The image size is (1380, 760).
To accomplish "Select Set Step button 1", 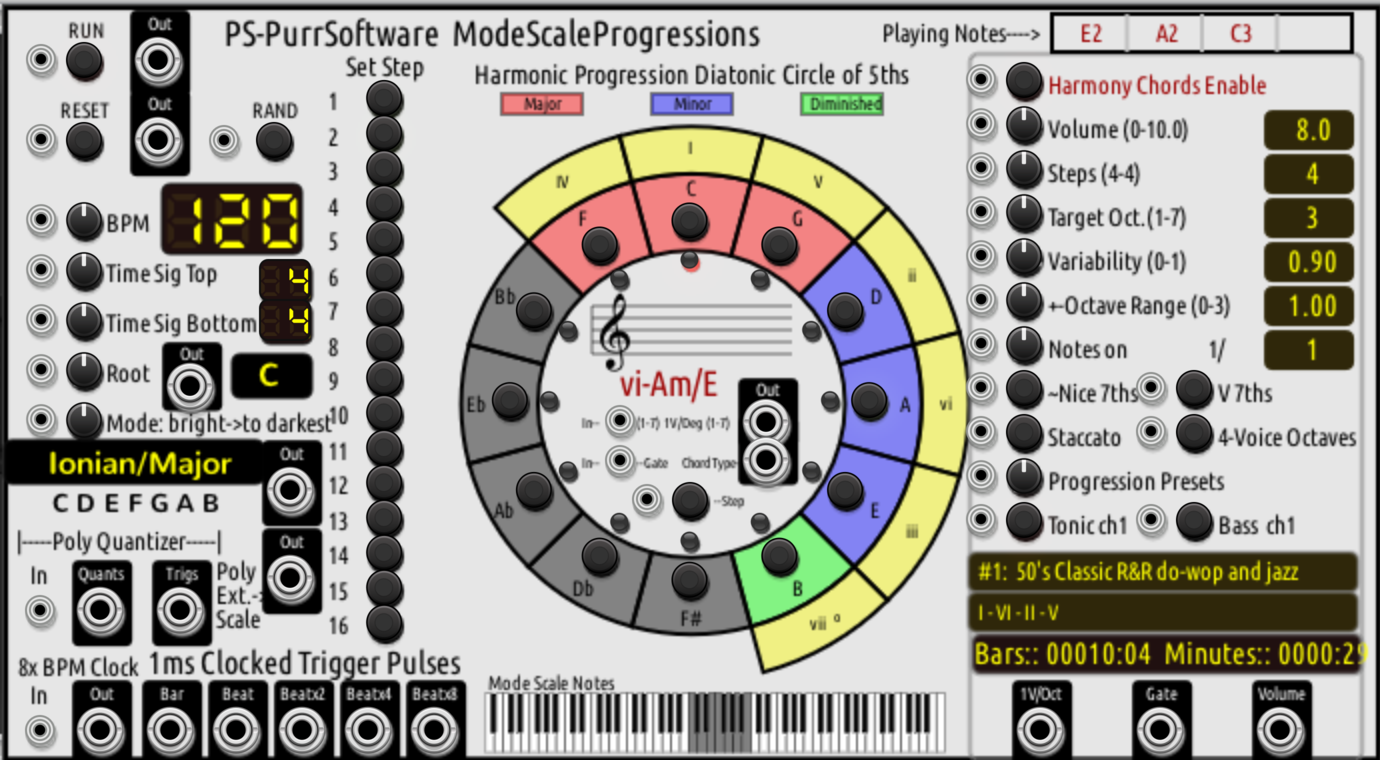I will (x=385, y=99).
